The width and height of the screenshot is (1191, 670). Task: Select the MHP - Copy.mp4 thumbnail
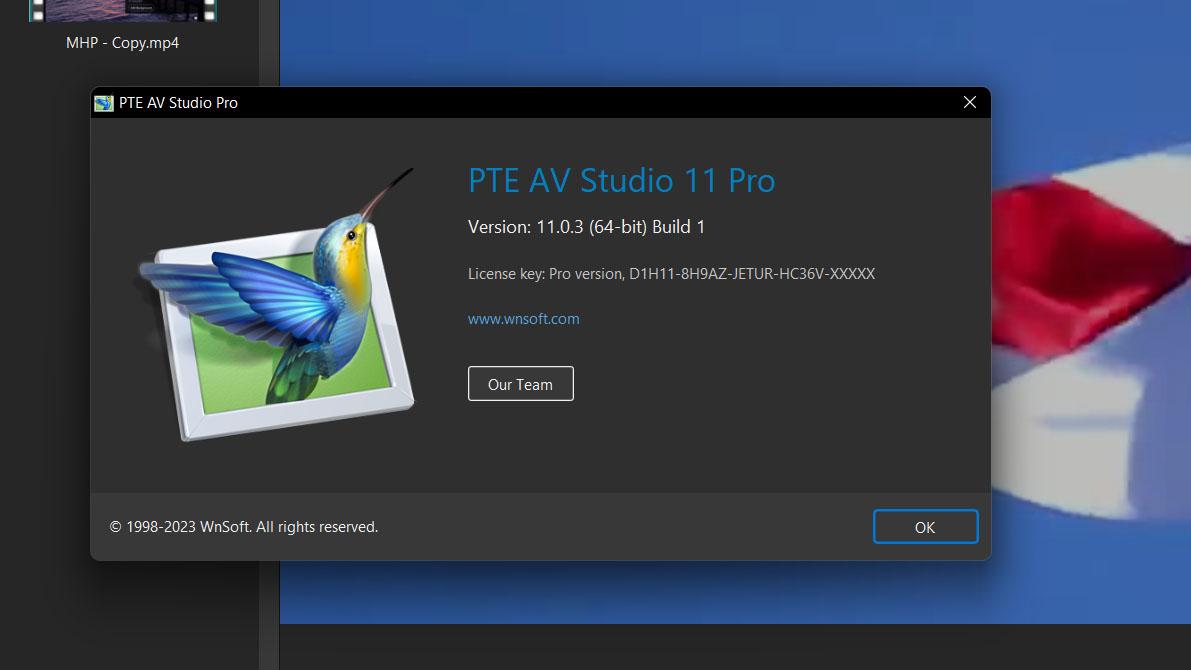pos(123,11)
